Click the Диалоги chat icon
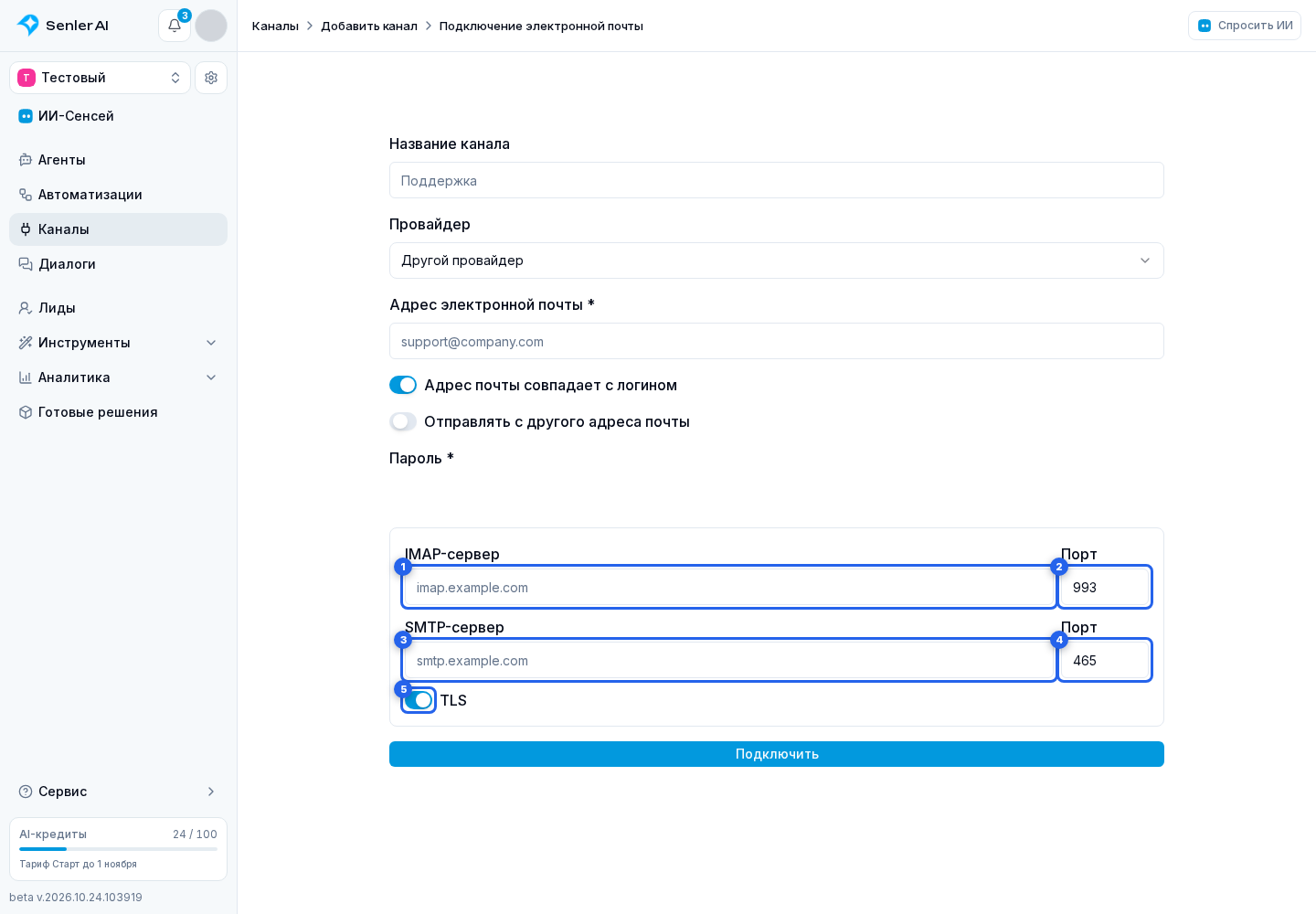The width and height of the screenshot is (1316, 914). coord(26,264)
